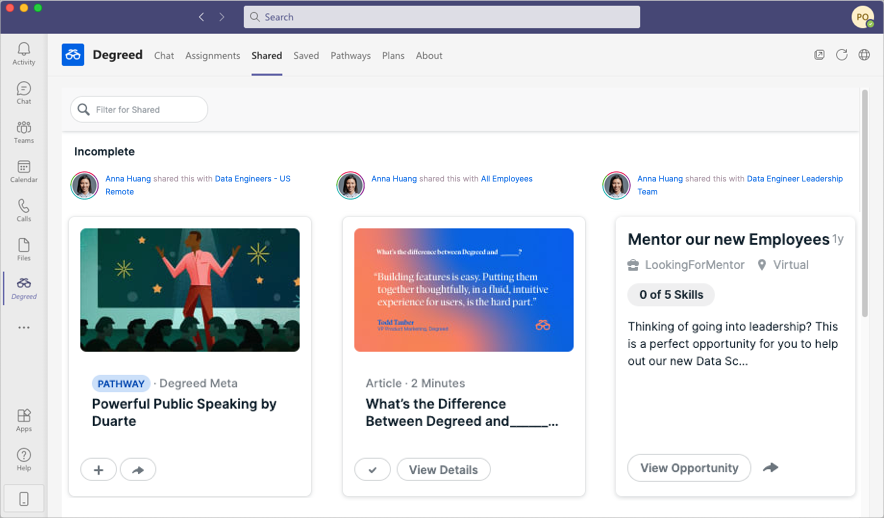Open Anna Huang link above article card
The width and height of the screenshot is (884, 518).
coord(394,179)
